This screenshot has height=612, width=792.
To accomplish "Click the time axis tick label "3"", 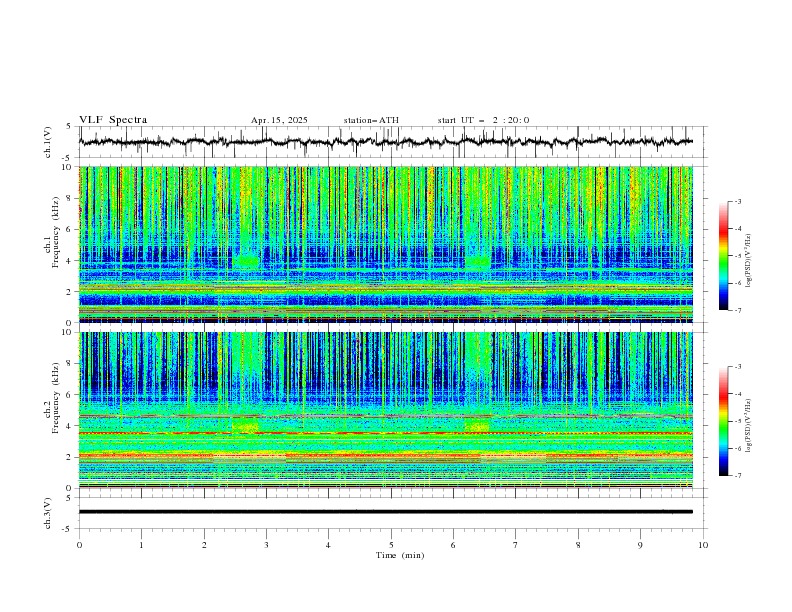I will coord(266,545).
